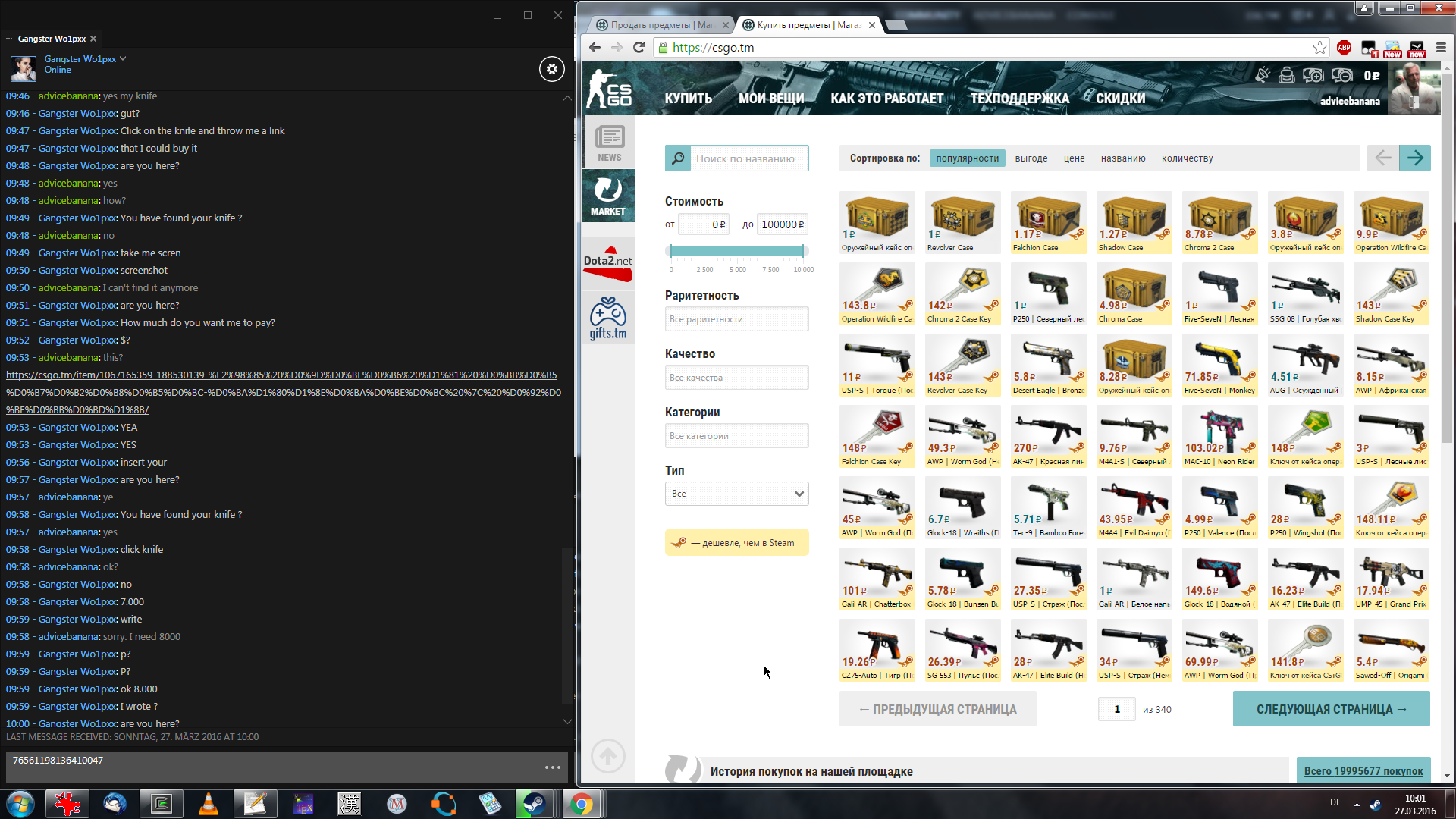Open the NEWS sidebar icon
The width and height of the screenshot is (1456, 819).
pyautogui.click(x=608, y=143)
